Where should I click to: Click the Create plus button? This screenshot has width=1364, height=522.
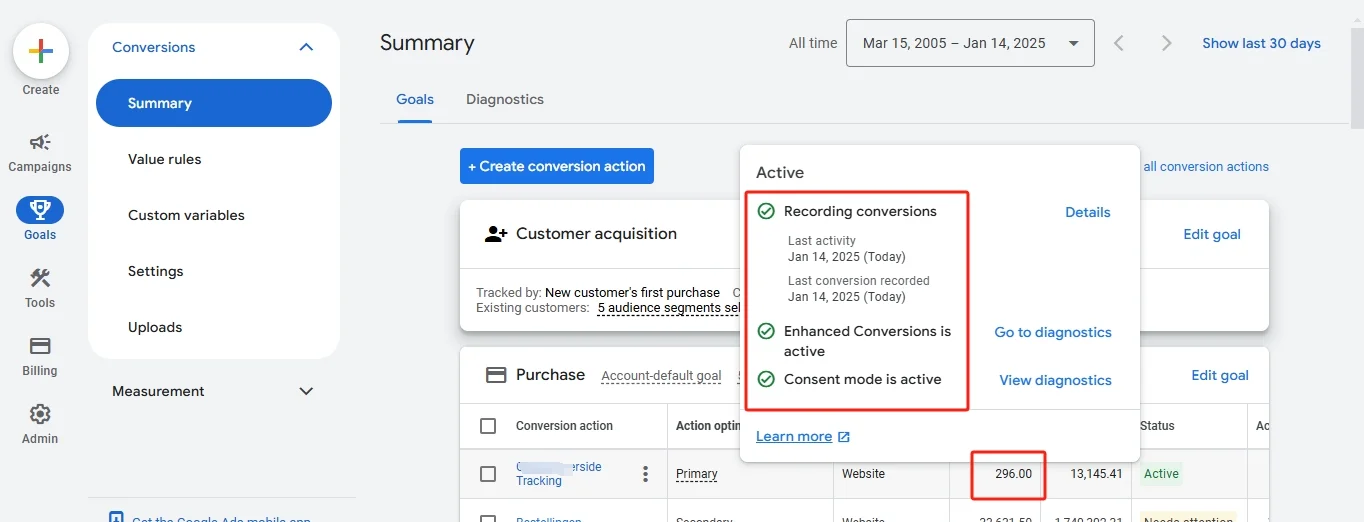[x=41, y=51]
